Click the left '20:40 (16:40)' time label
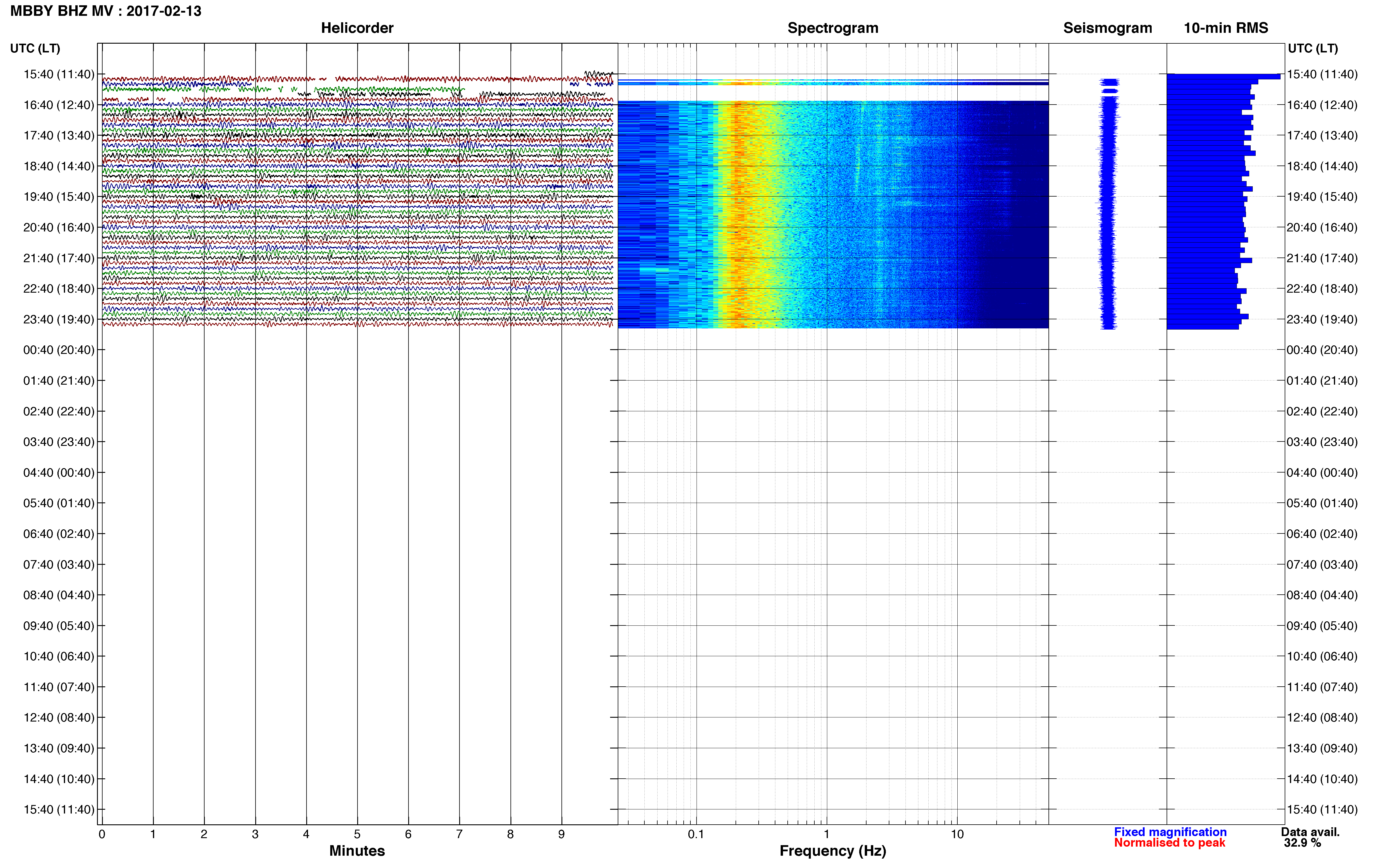Screen dimensions: 1389x868 (59, 227)
